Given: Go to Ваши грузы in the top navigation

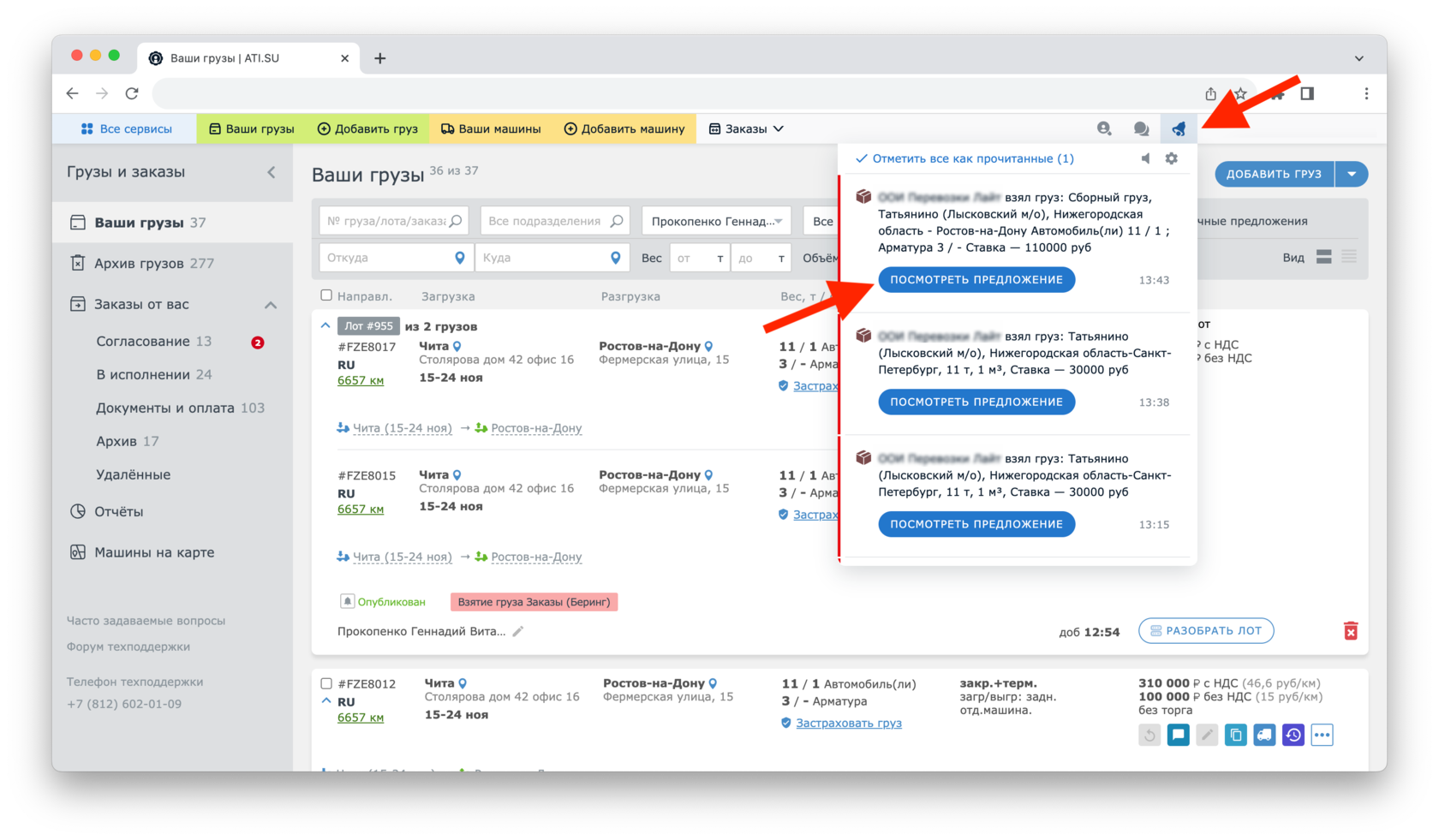Looking at the screenshot, I should coord(252,128).
